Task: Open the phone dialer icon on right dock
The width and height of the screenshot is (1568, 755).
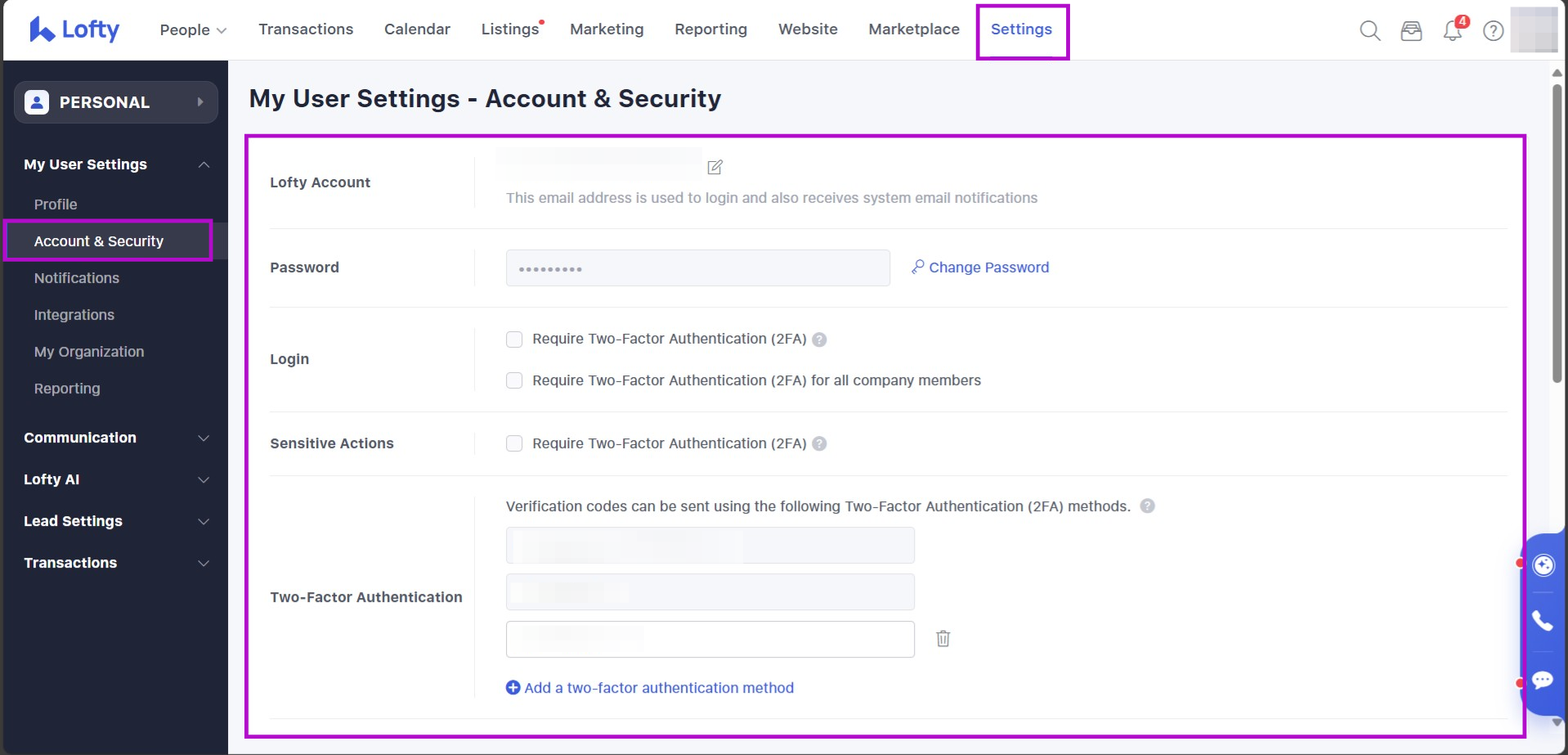Action: [1542, 621]
